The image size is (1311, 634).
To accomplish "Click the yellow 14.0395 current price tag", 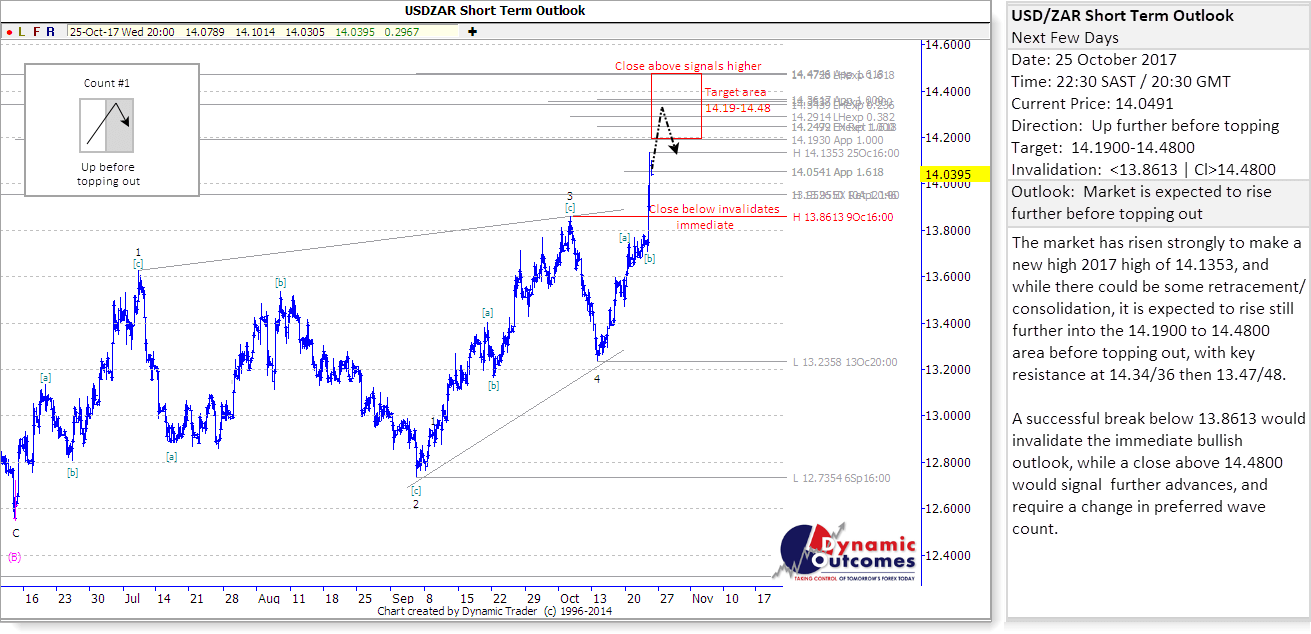I will pyautogui.click(x=957, y=175).
